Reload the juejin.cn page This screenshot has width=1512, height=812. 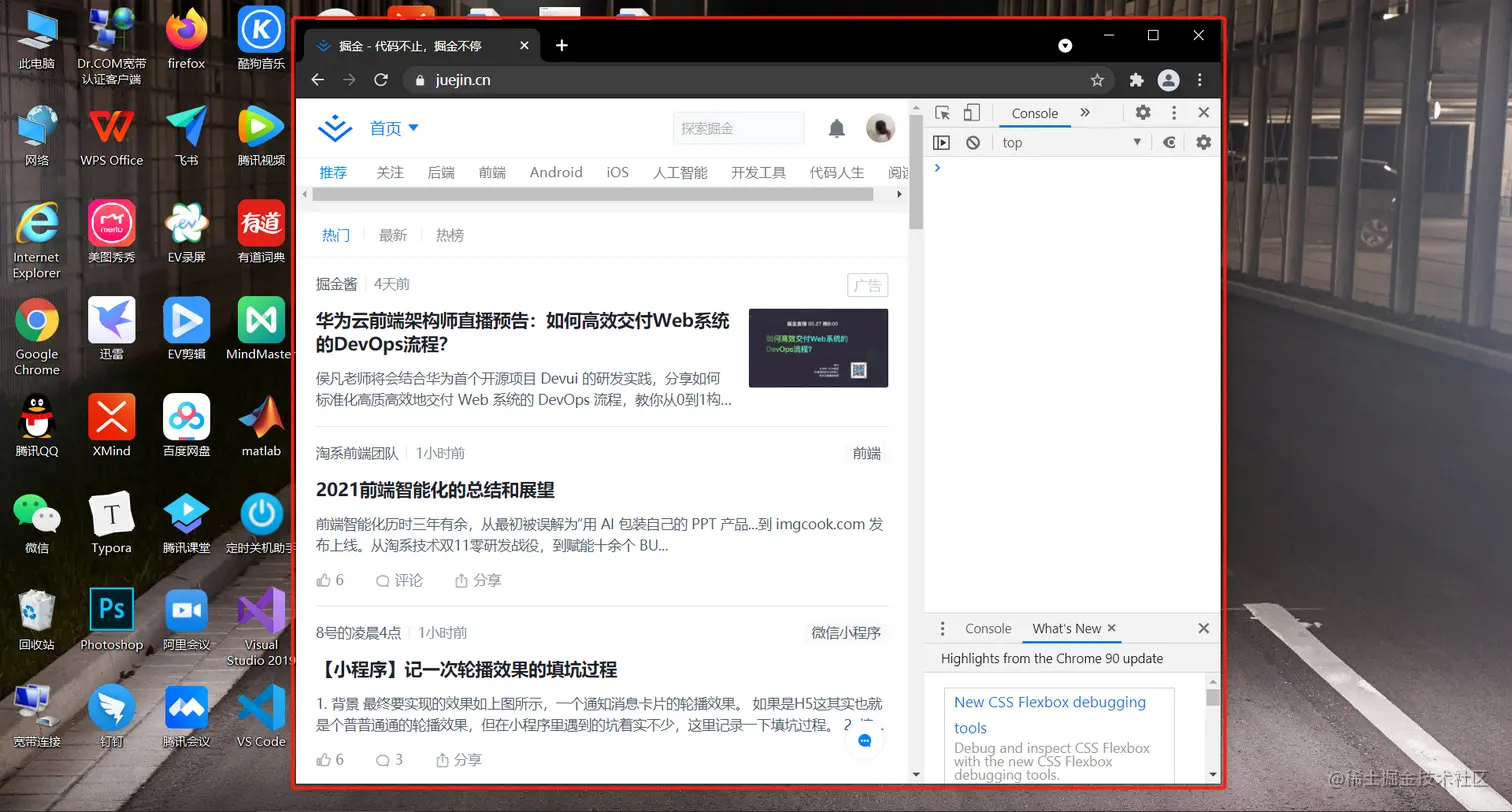(380, 80)
